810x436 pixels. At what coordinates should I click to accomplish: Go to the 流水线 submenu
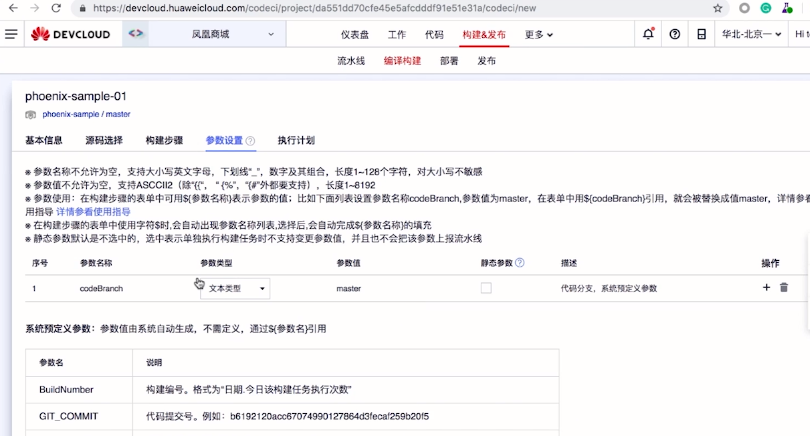351,61
